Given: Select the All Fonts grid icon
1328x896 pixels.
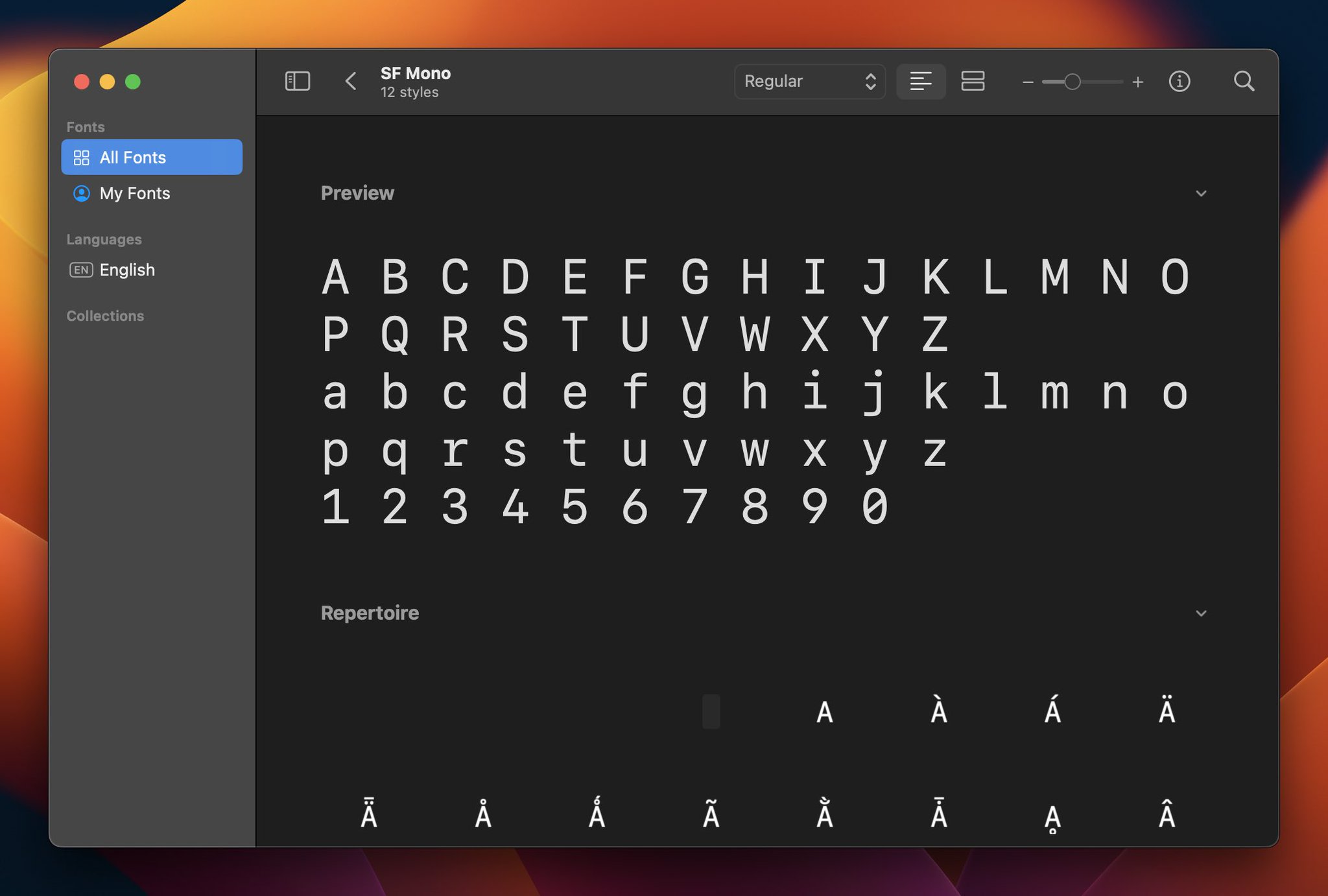Looking at the screenshot, I should point(82,157).
